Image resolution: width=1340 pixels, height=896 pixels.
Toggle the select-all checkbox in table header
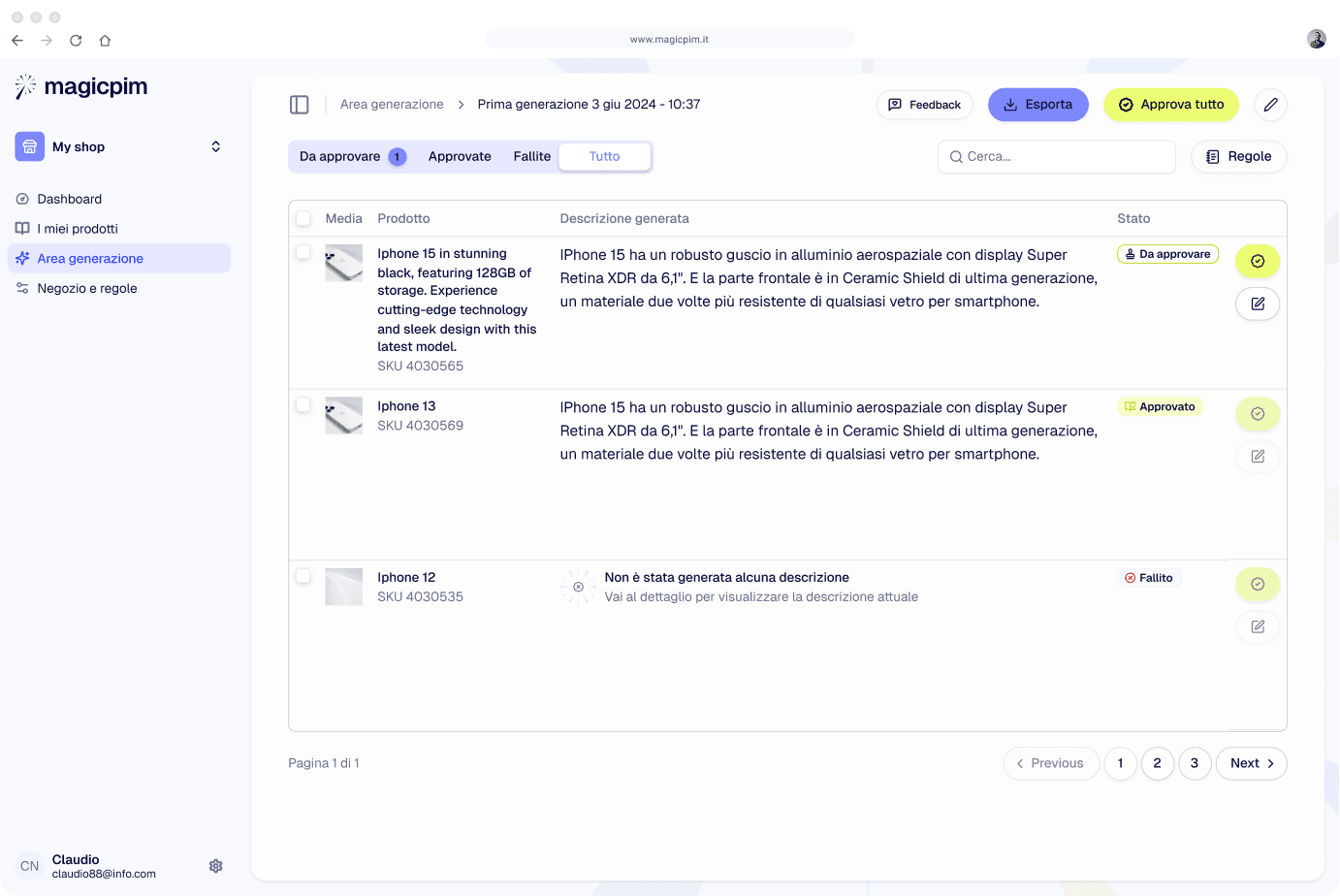pyautogui.click(x=303, y=218)
